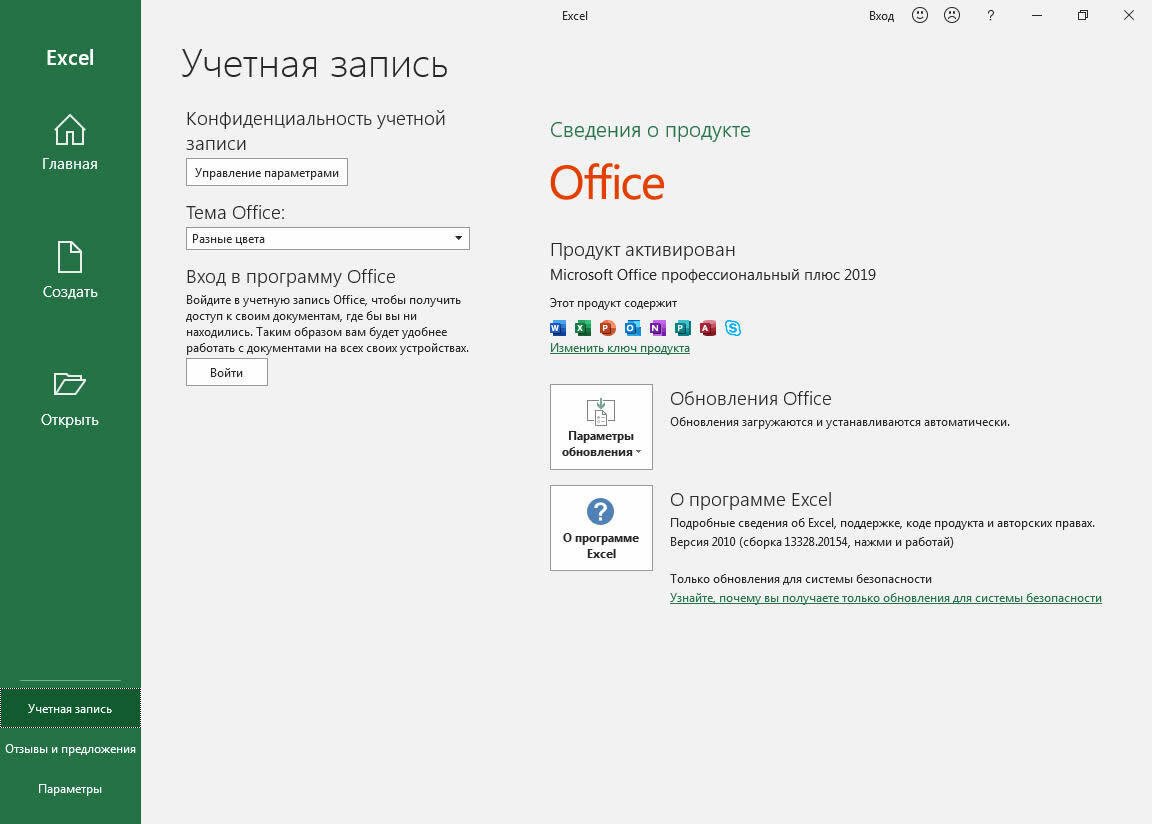Click the Войти sign-in button
The height and width of the screenshot is (824, 1152).
(x=227, y=372)
